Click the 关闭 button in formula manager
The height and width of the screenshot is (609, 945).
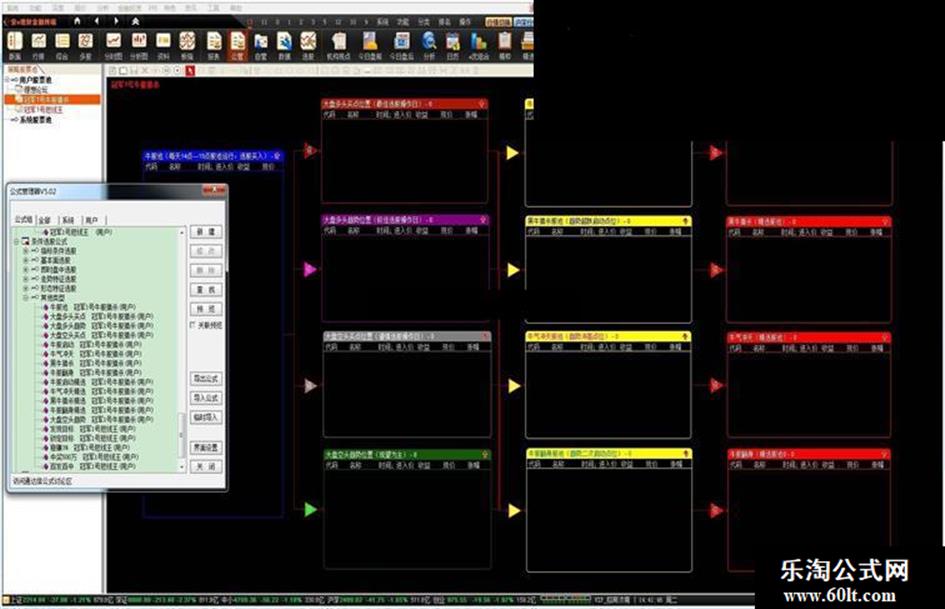tap(205, 467)
